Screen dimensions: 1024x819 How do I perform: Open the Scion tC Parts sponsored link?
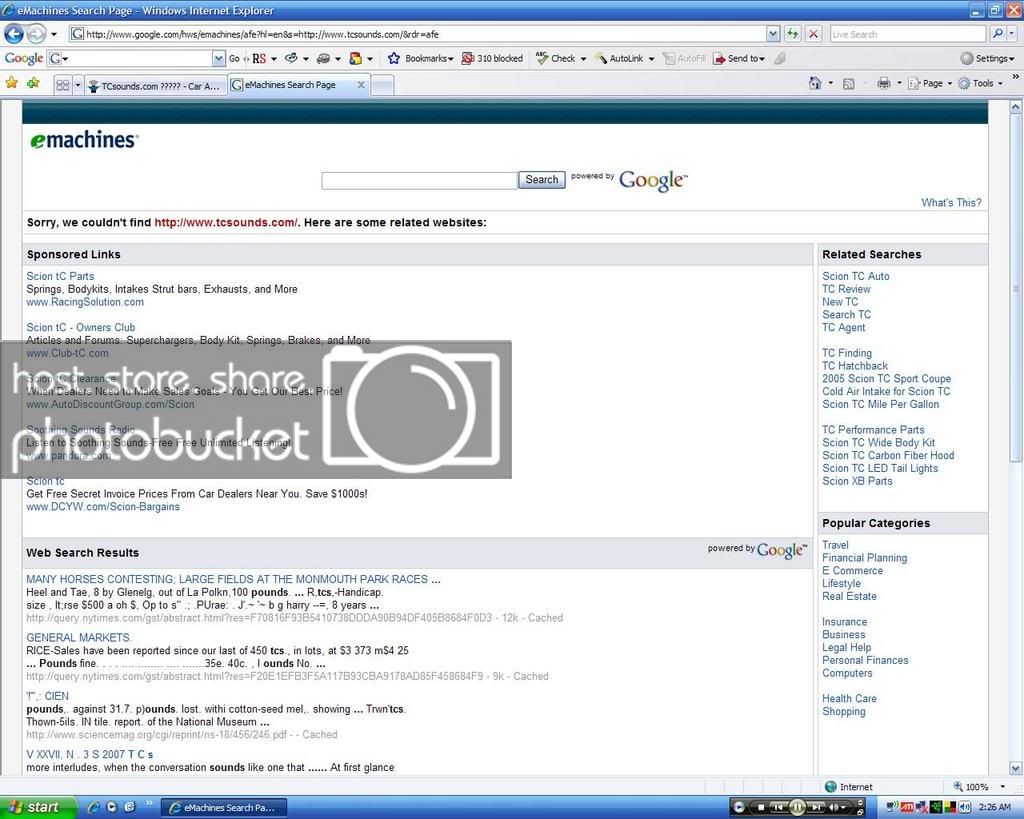click(60, 276)
